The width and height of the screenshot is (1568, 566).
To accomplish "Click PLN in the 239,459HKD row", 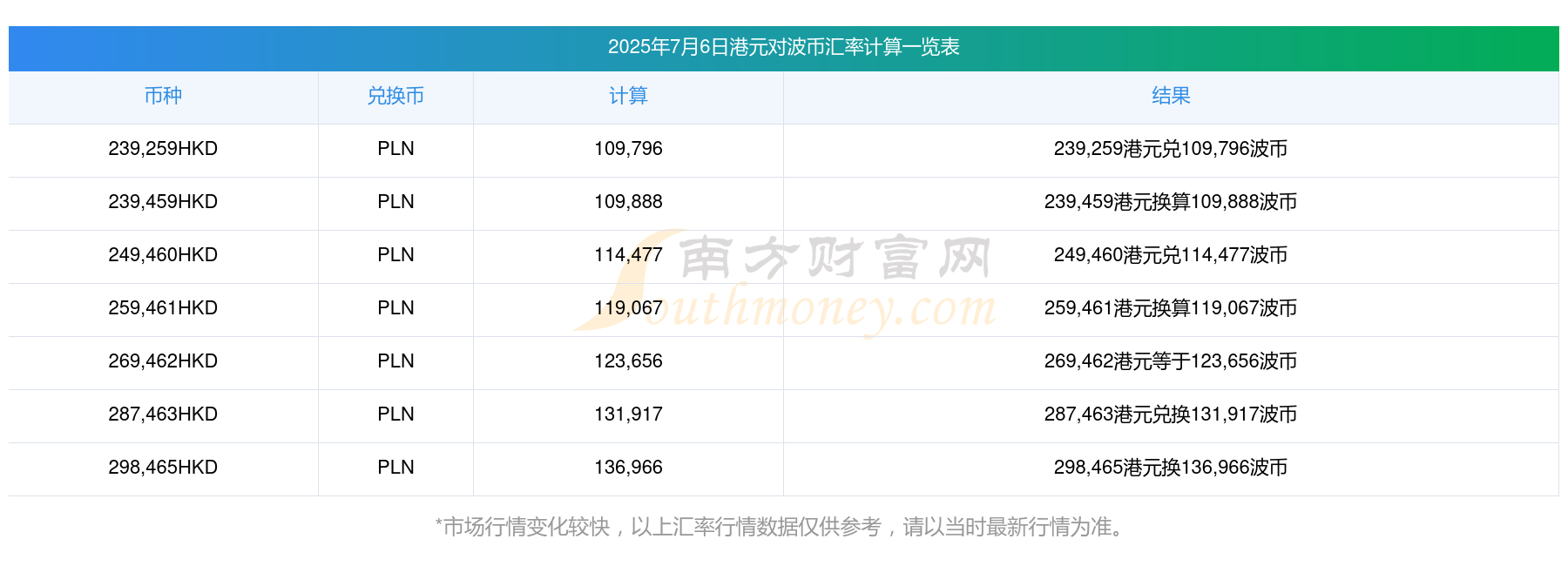I will tap(395, 202).
